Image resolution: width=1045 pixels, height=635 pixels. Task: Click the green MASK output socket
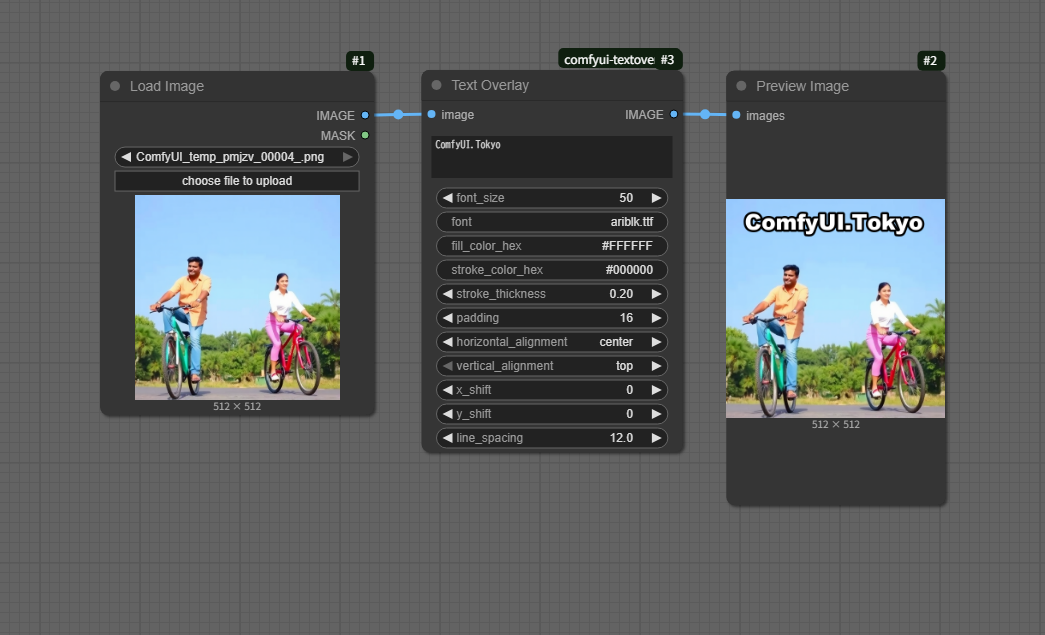[x=365, y=135]
